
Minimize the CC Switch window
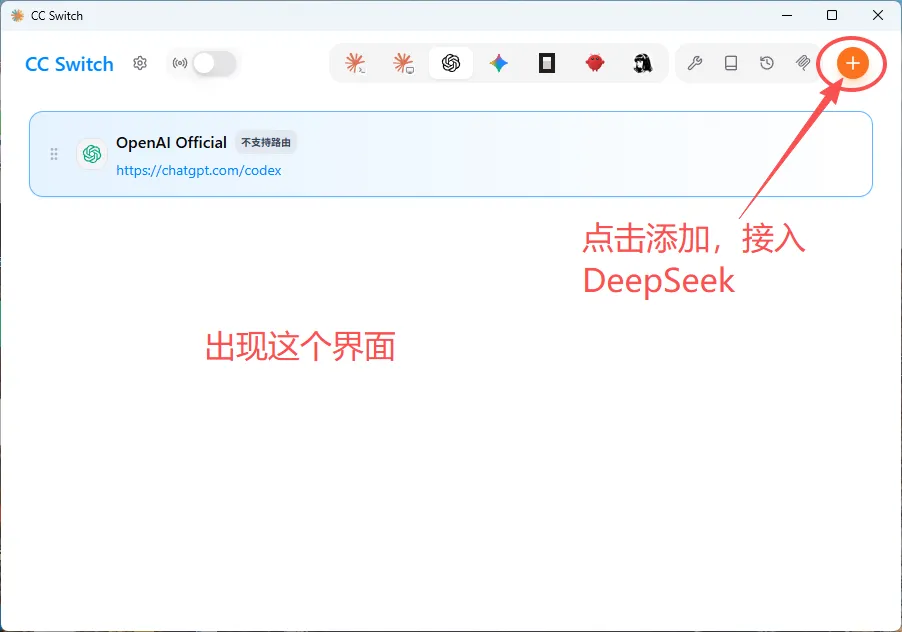[787, 16]
